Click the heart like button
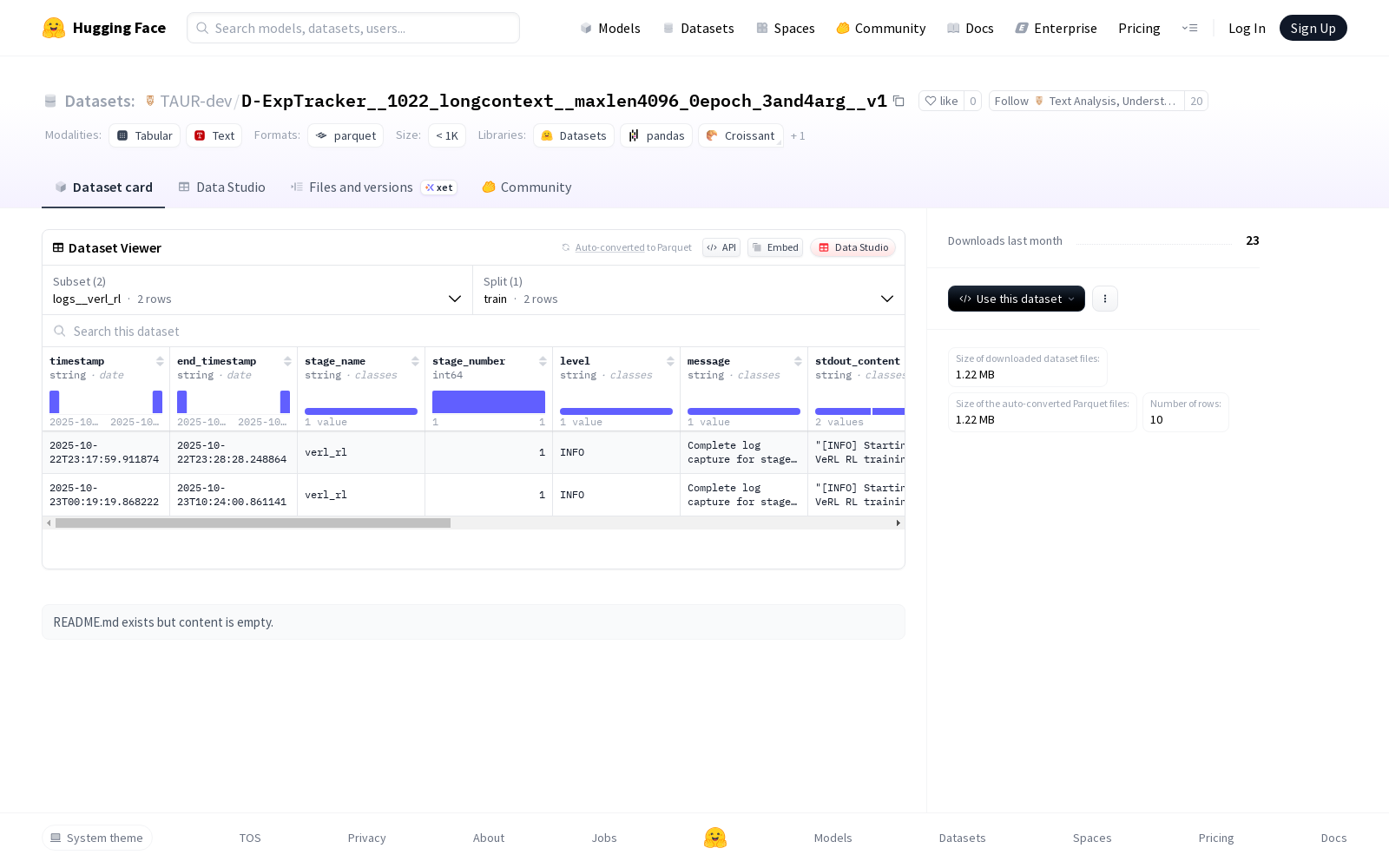The height and width of the screenshot is (868, 1389). click(x=941, y=102)
